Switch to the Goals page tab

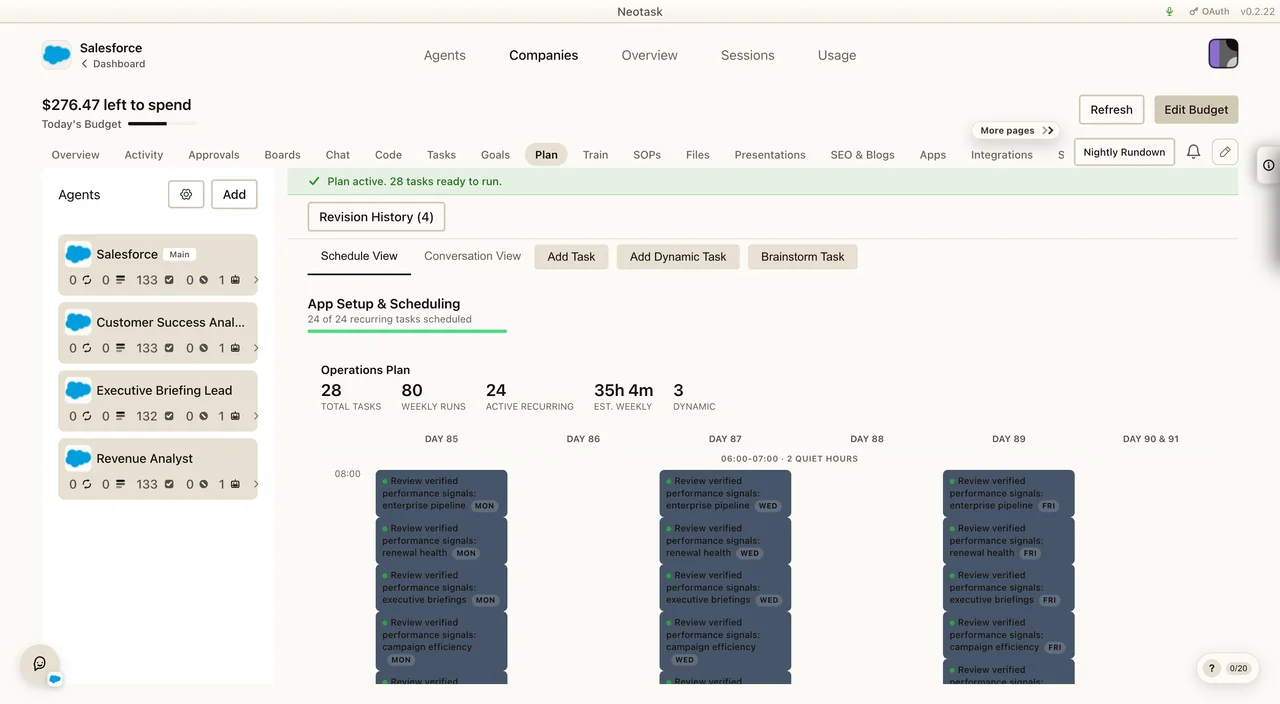[x=495, y=155]
